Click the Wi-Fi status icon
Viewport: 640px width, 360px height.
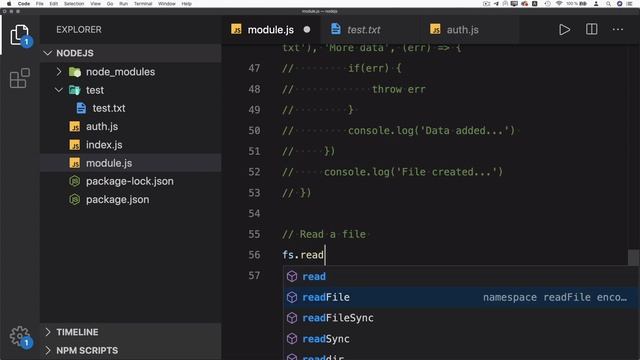pyautogui.click(x=559, y=4)
